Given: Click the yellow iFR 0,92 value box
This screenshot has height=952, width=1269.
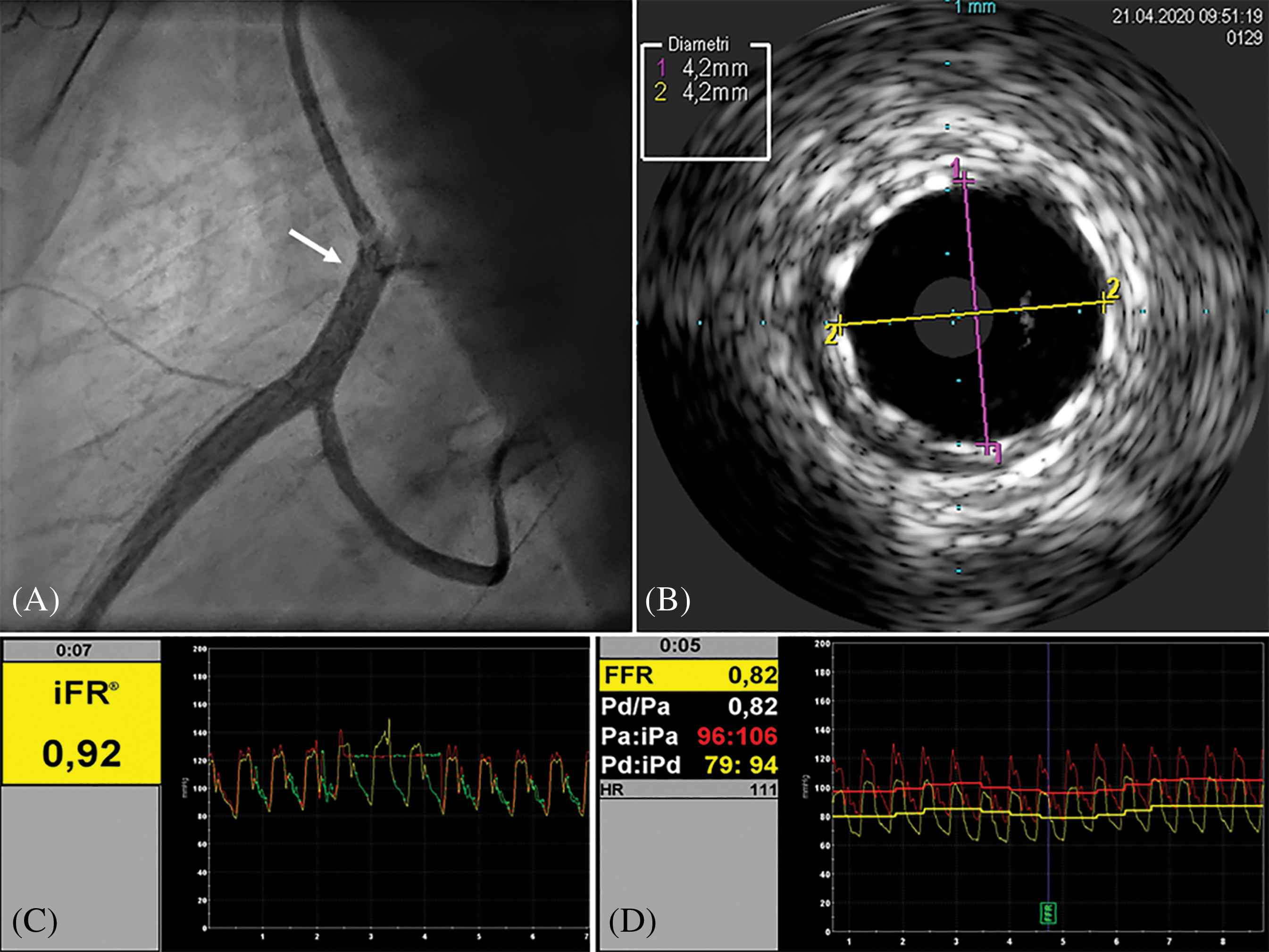Looking at the screenshot, I should 82,724.
